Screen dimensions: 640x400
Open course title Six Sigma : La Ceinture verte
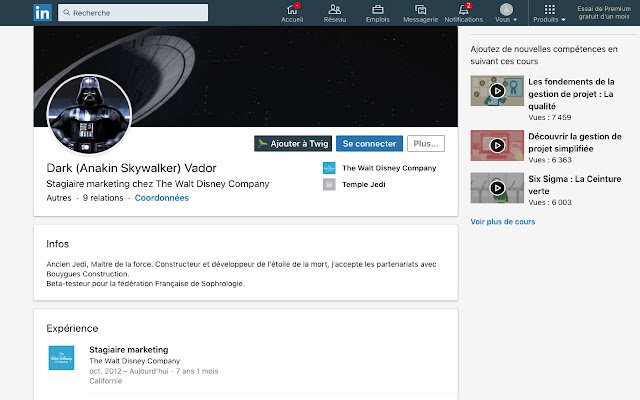[x=575, y=185]
